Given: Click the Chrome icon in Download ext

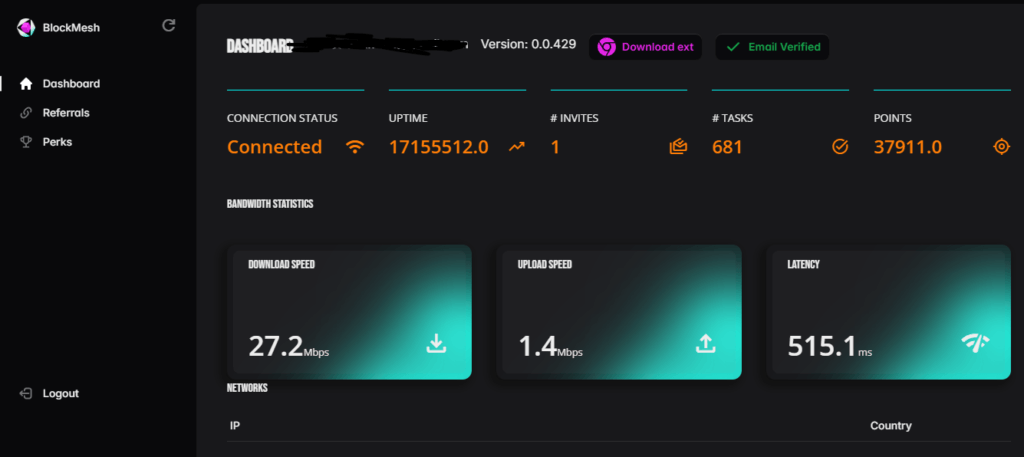Looking at the screenshot, I should (x=607, y=47).
